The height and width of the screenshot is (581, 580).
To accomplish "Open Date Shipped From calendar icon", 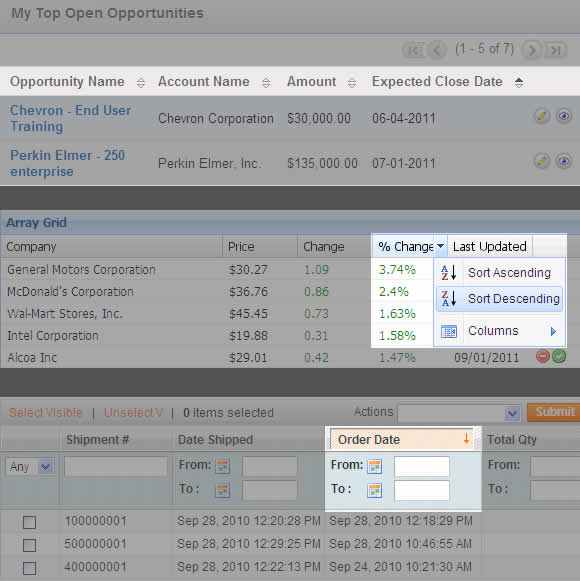I will 222,466.
